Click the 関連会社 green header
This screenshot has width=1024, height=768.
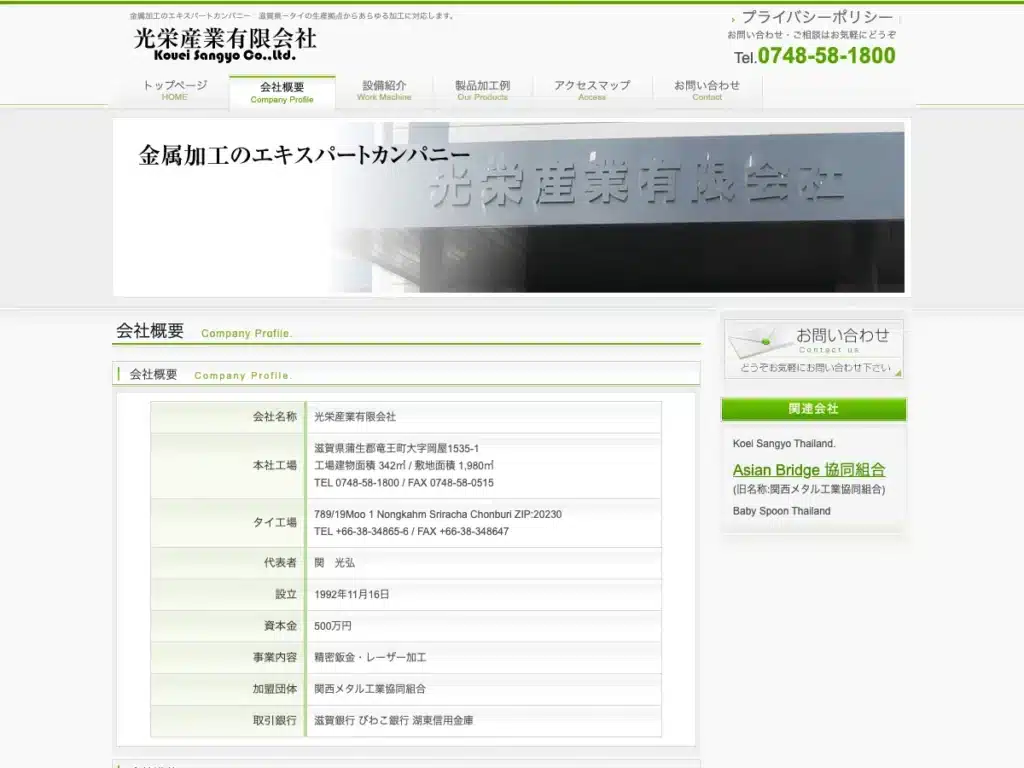814,409
